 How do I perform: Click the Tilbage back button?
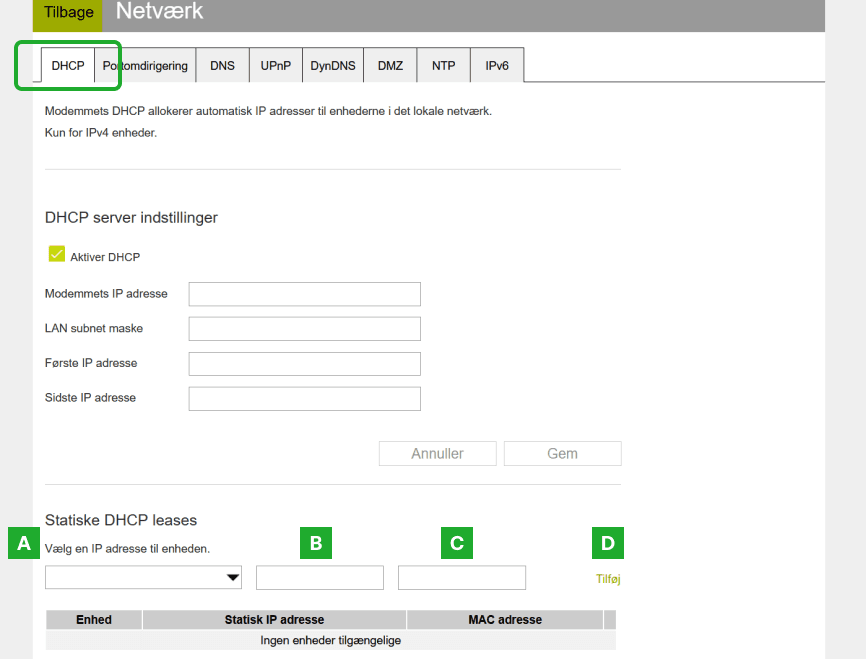[68, 13]
